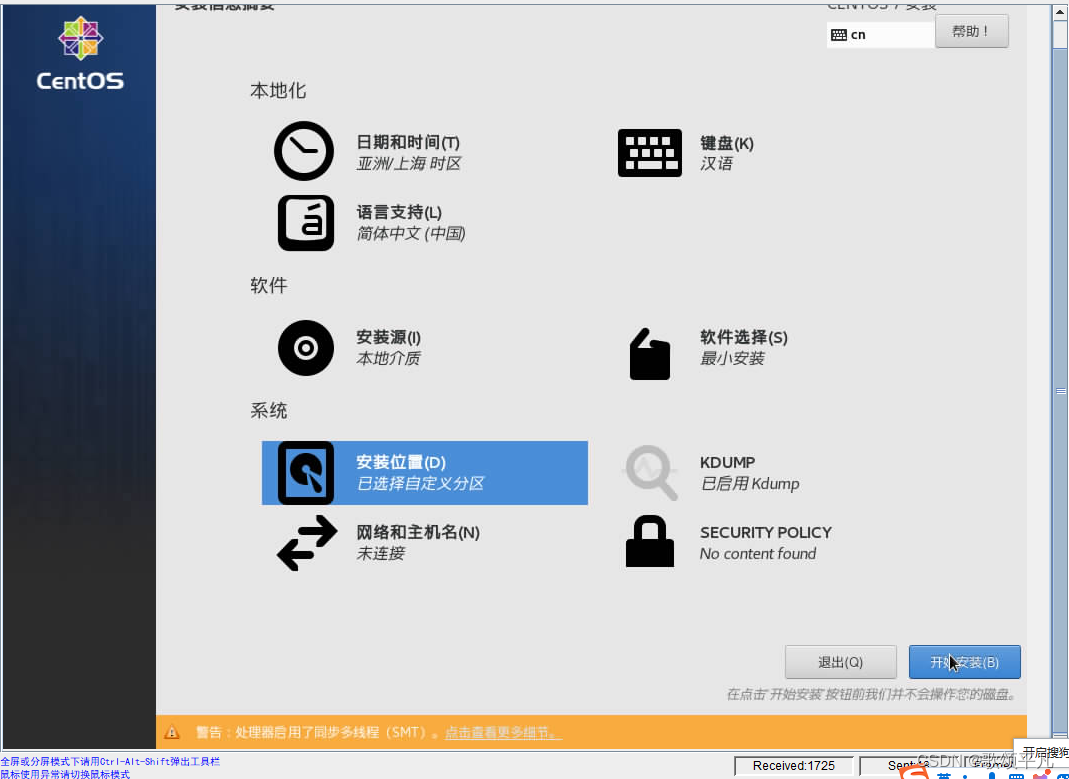Open the Software Selection package icon
The image size is (1069, 779).
(x=650, y=354)
